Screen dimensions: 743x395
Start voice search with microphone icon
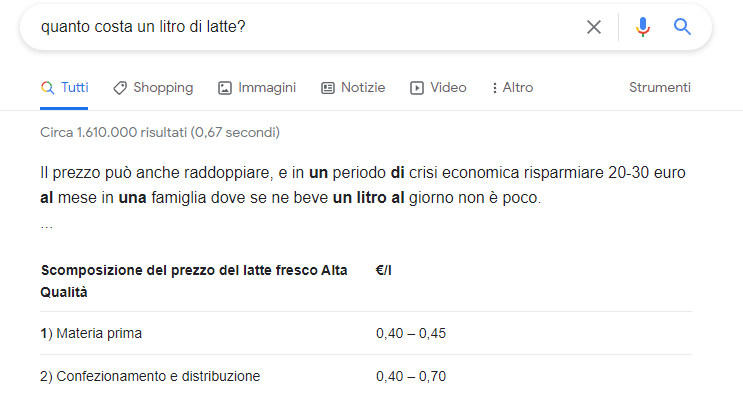(x=643, y=27)
